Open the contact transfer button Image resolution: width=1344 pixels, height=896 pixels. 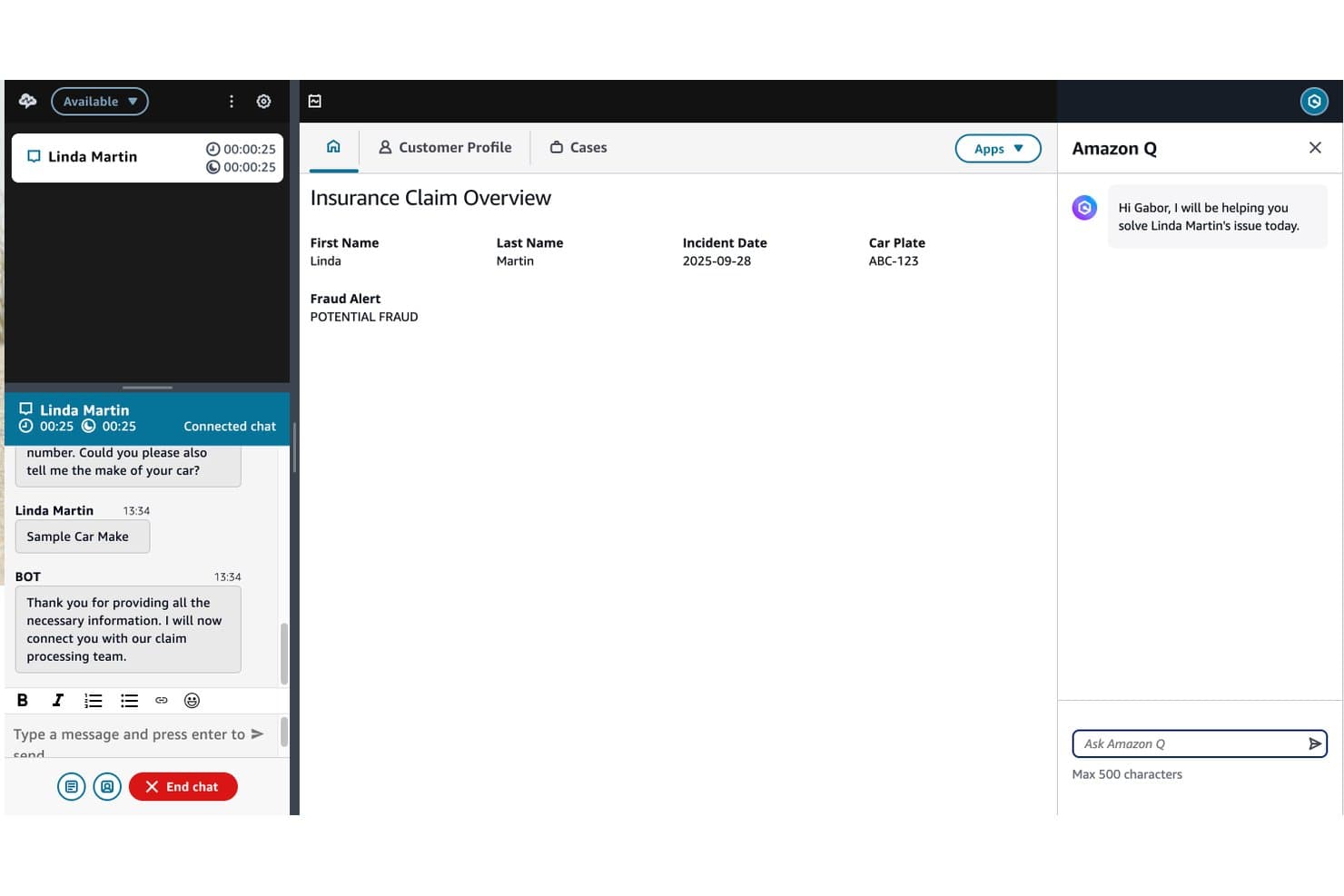point(107,787)
